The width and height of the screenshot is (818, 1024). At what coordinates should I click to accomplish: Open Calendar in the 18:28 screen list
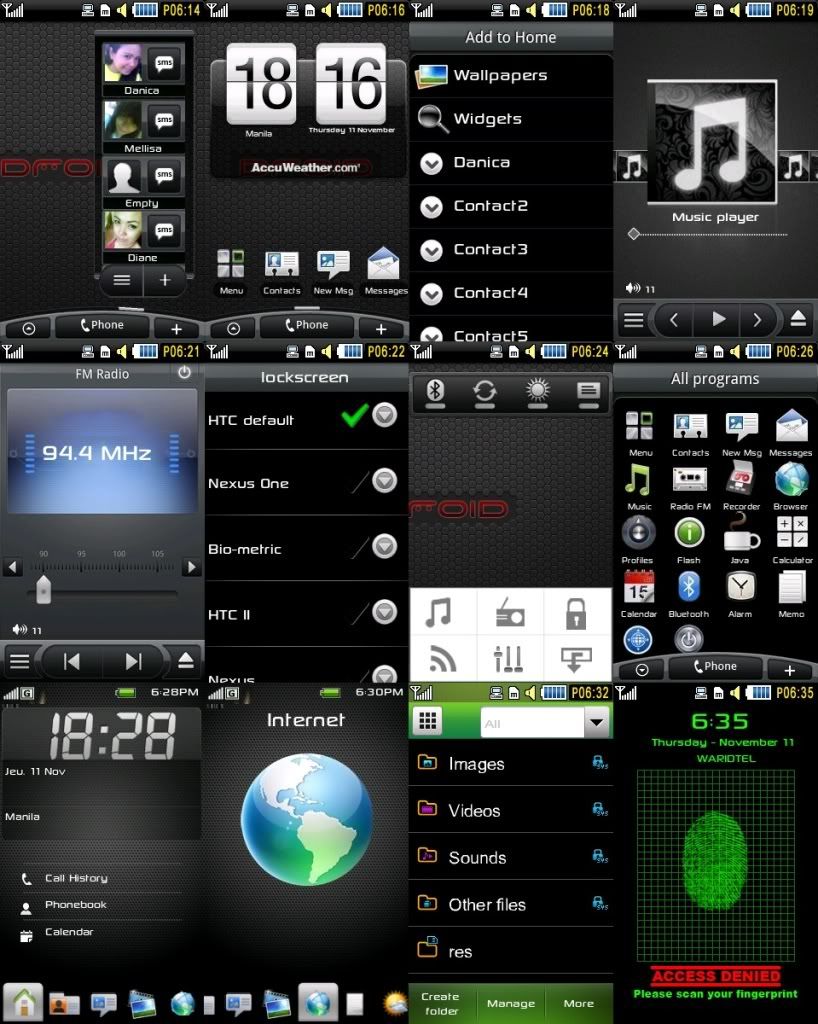[99, 933]
